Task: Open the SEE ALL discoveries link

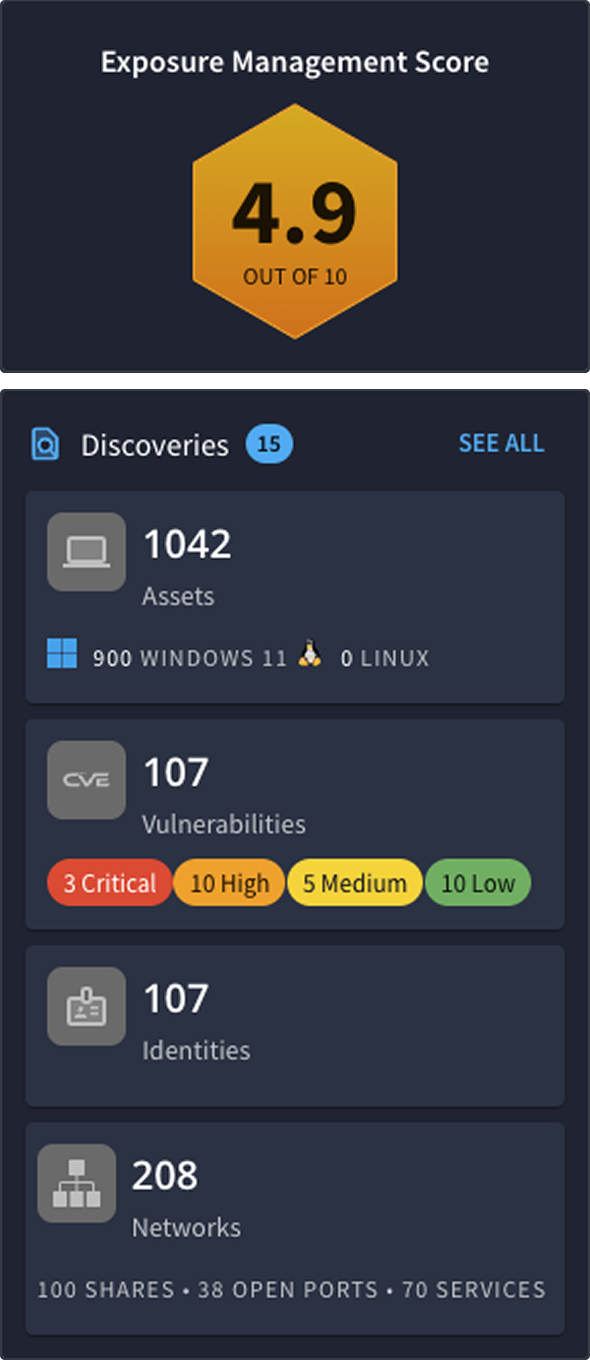Action: pos(501,443)
